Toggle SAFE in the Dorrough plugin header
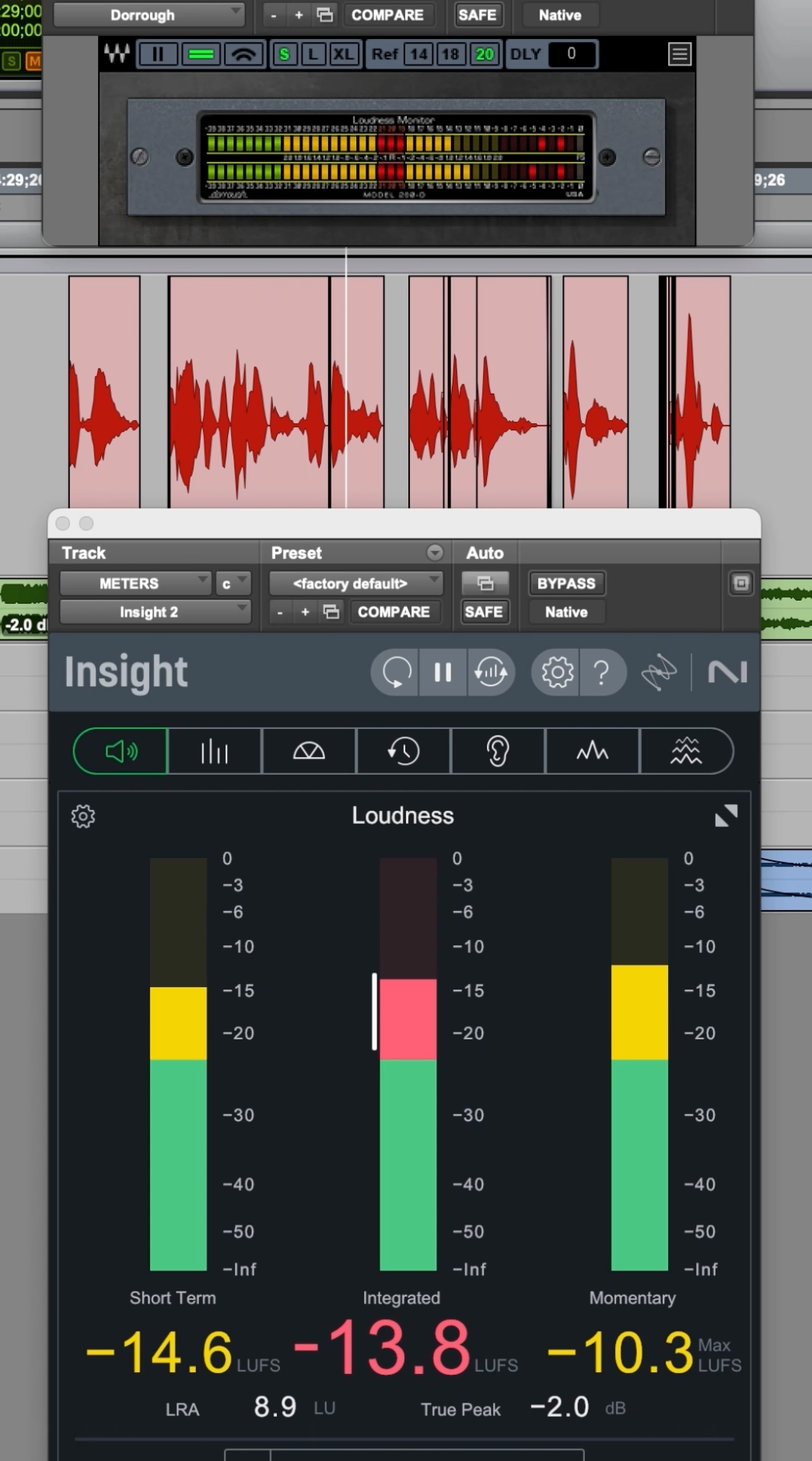The width and height of the screenshot is (812, 1461). [x=478, y=15]
